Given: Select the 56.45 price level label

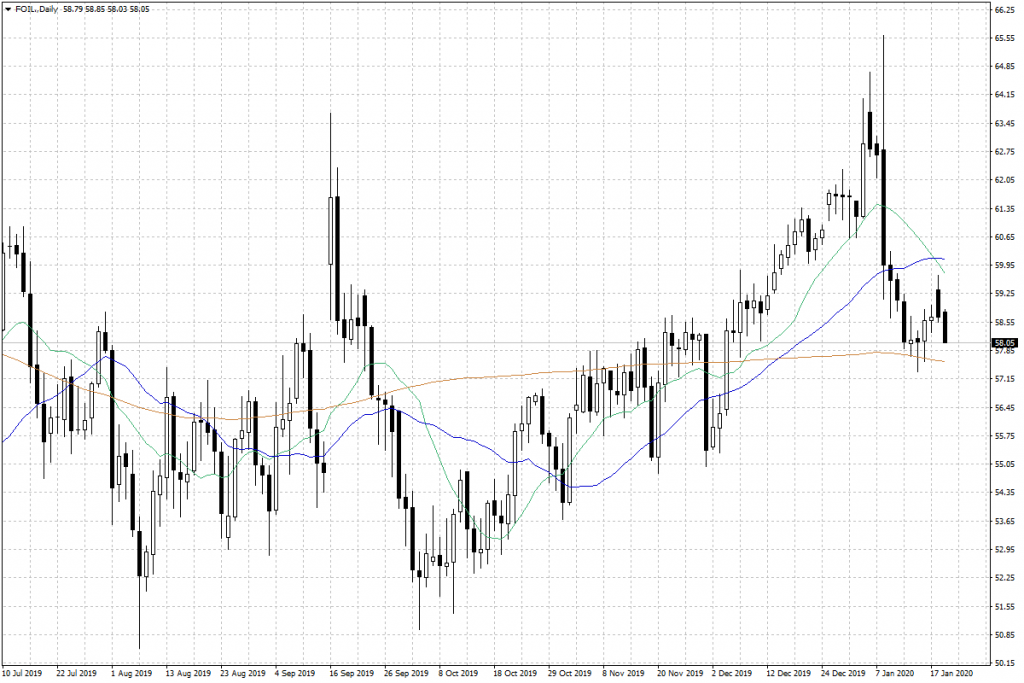Looking at the screenshot, I should [1005, 408].
